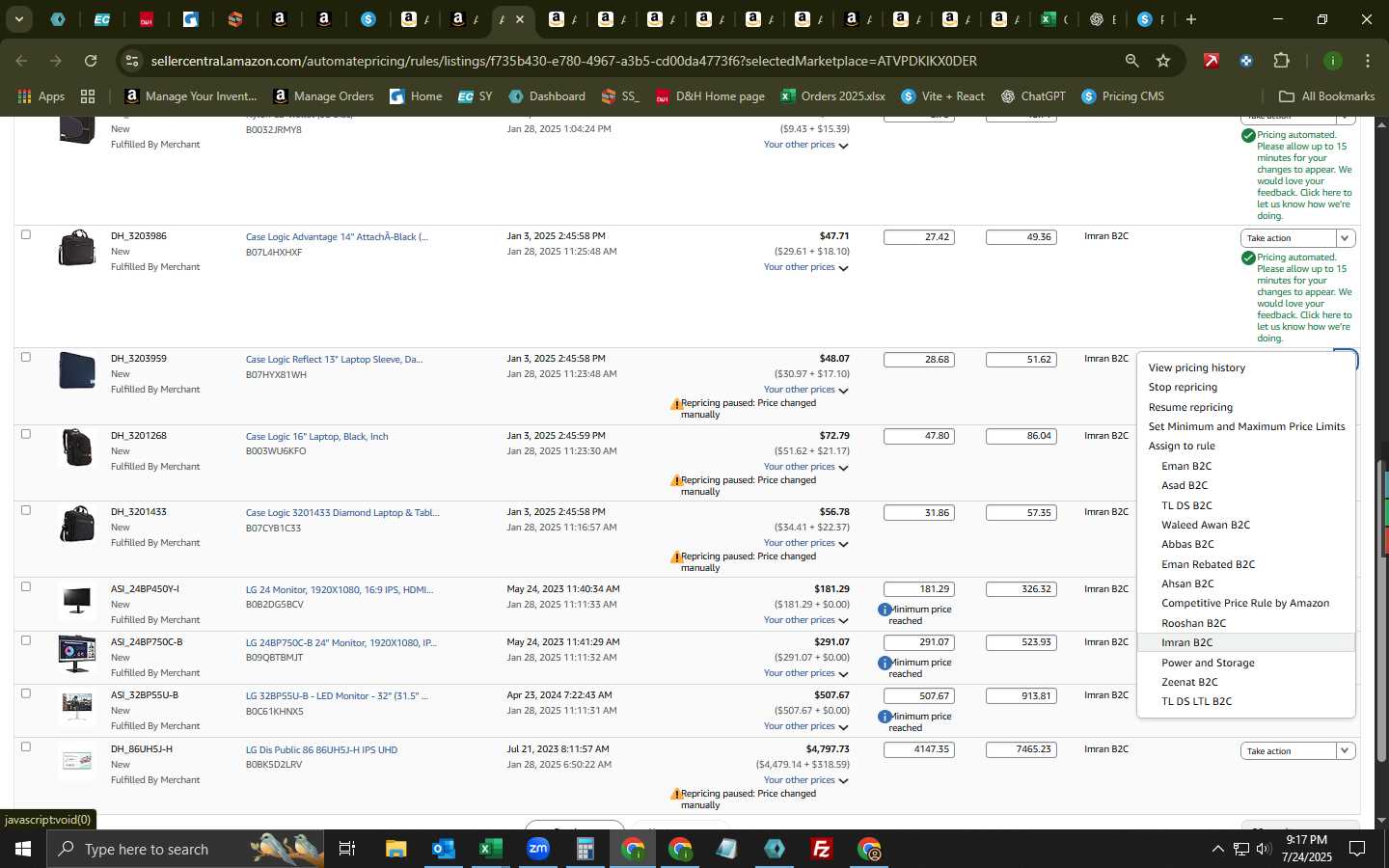Open the browser zoom magnifier icon
Viewport: 1389px width, 868px height.
1131,61
